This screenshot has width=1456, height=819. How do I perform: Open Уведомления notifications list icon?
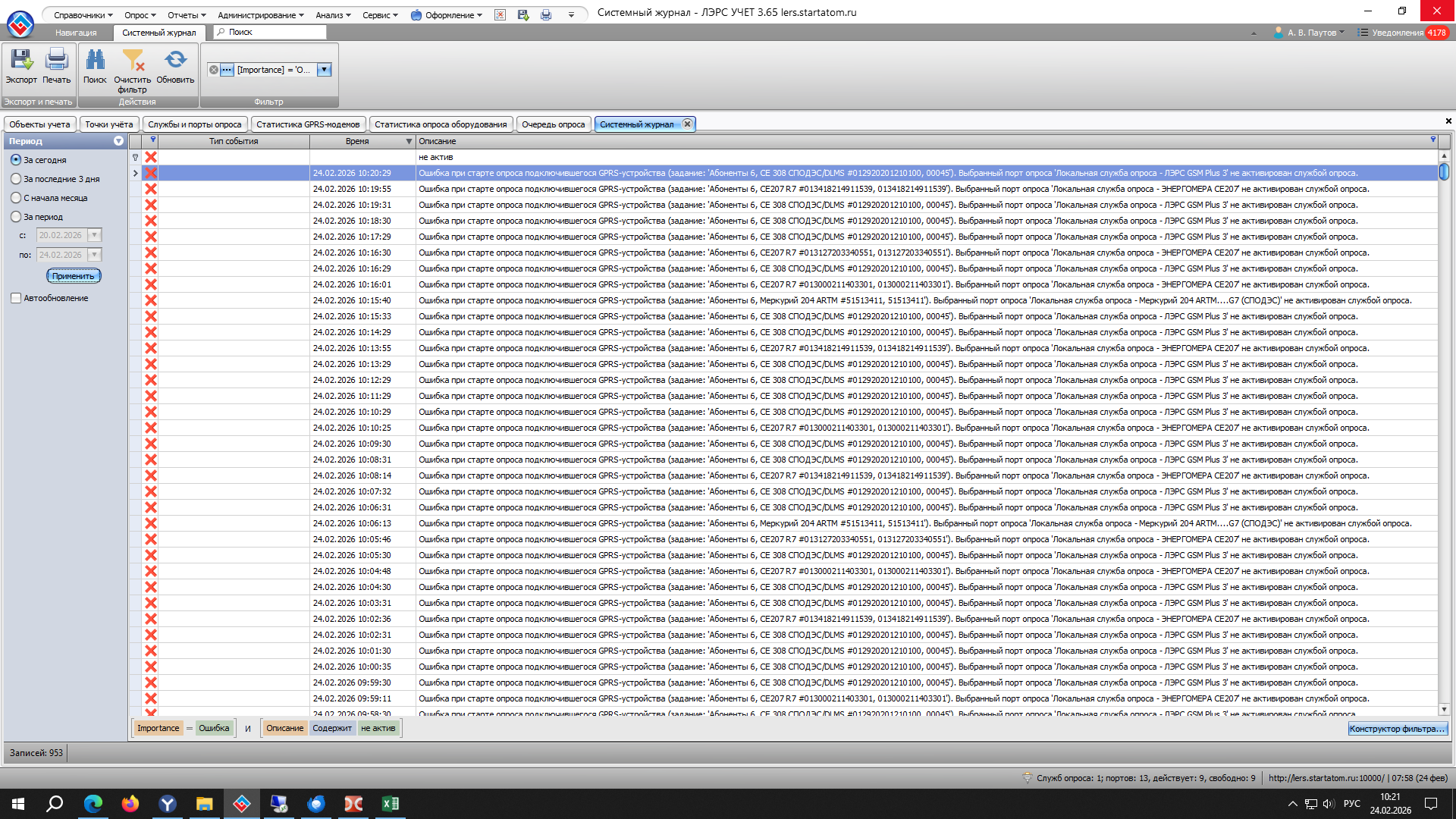pyautogui.click(x=1363, y=33)
